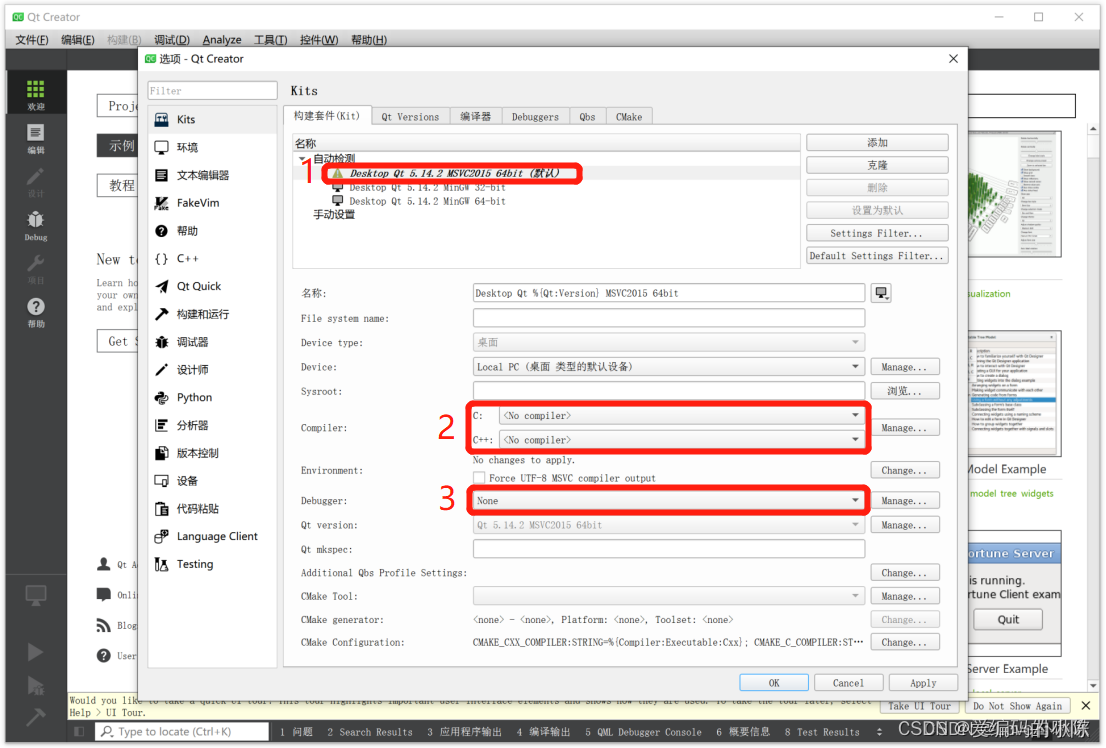Switch to 编辑 mode in main window

click(35, 138)
